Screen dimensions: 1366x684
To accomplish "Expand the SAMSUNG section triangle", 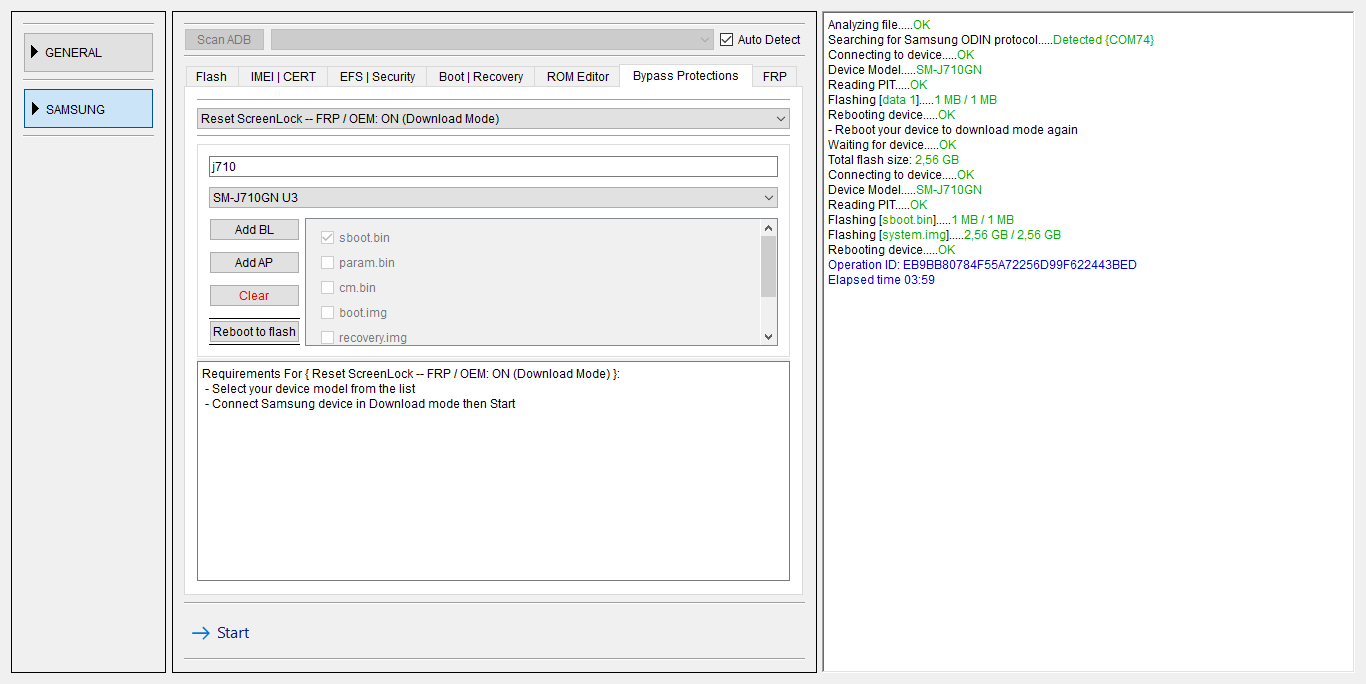I will tap(36, 109).
